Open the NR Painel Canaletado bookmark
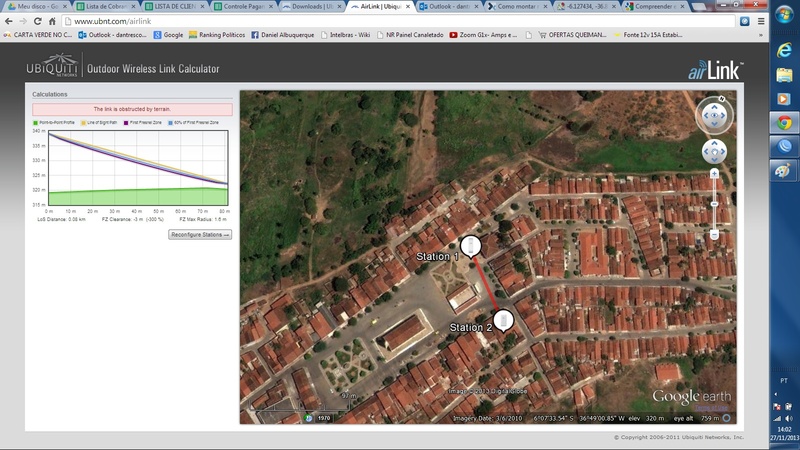The height and width of the screenshot is (450, 800). point(410,35)
